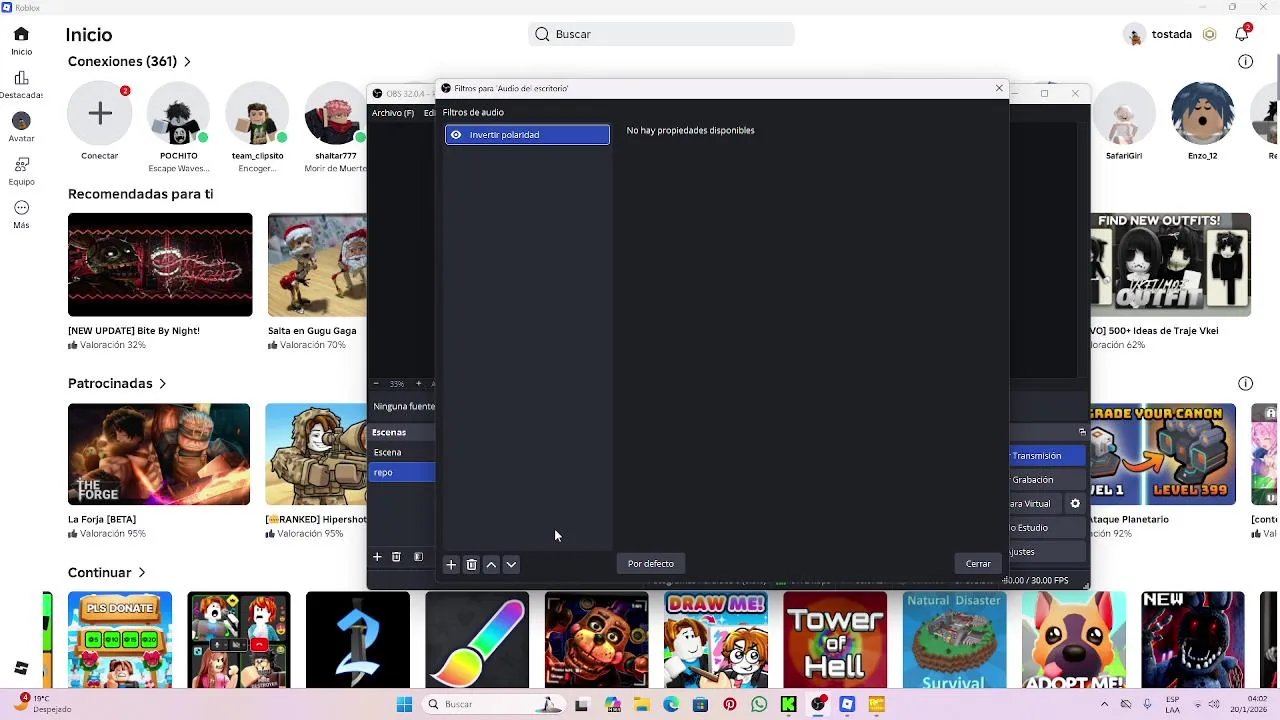Screen dimensions: 1280x720
Task: Open info icon beside Conexiones row
Action: [1245, 62]
